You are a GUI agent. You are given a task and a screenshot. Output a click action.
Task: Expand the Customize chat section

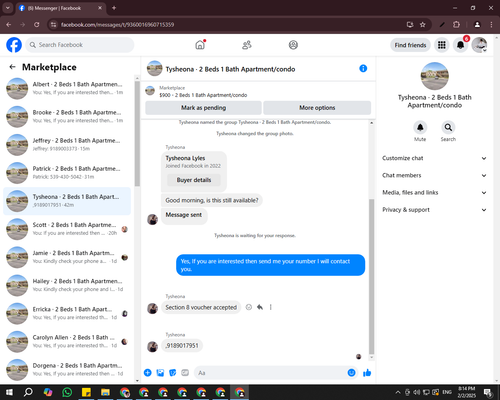coord(434,158)
